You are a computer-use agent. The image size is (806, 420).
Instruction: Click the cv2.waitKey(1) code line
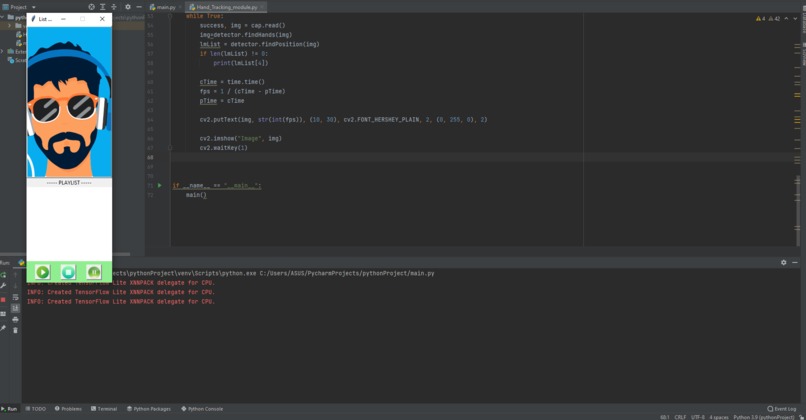(x=224, y=148)
